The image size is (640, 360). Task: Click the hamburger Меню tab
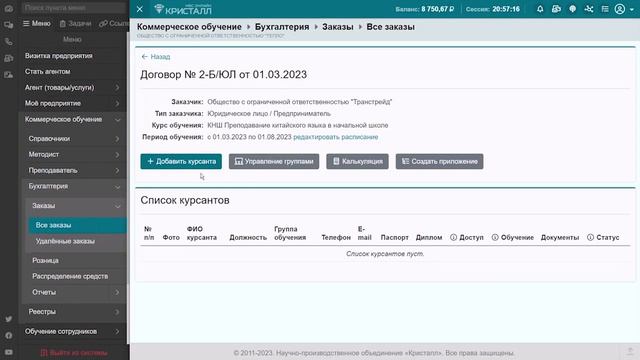[37, 24]
